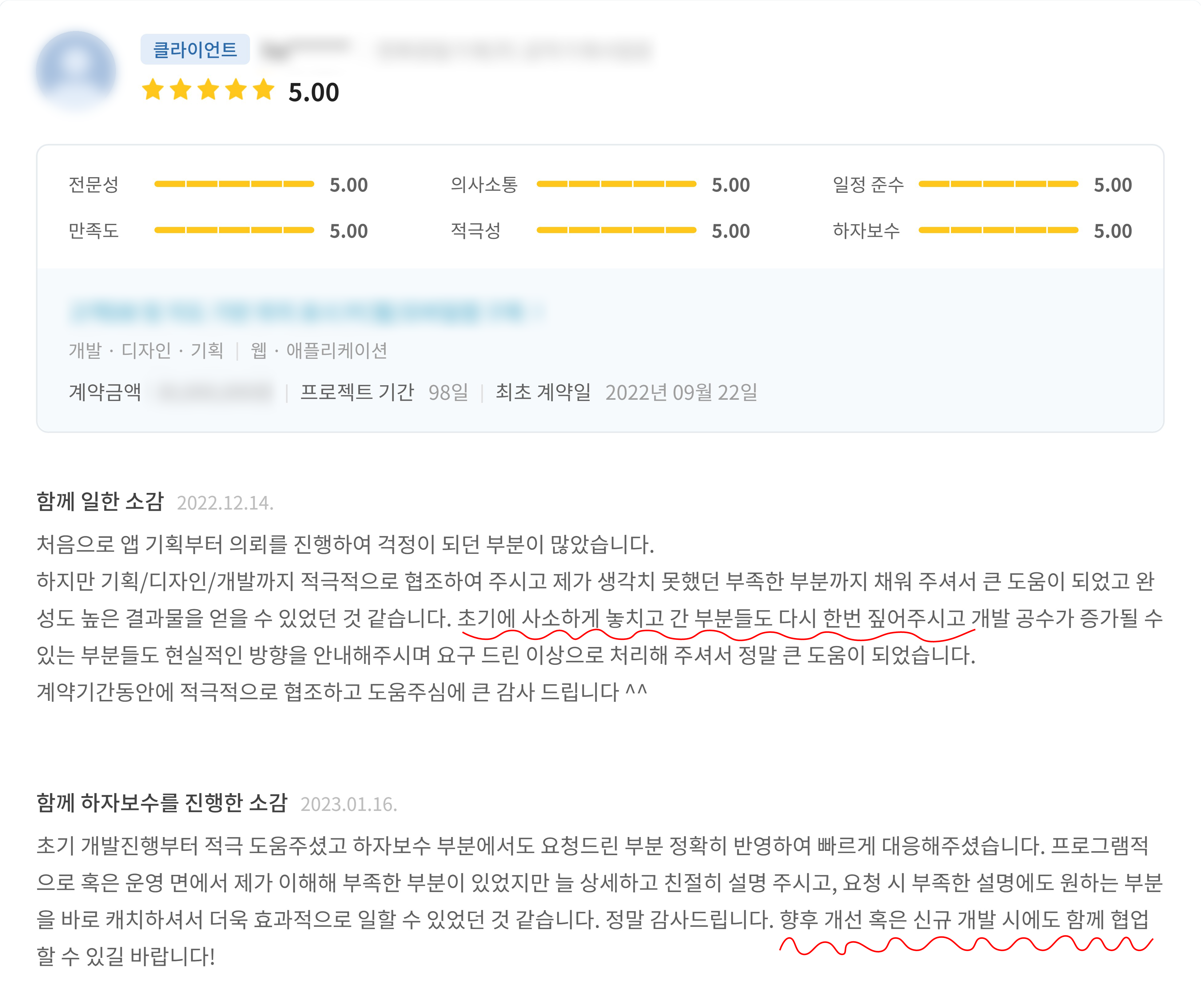1201x1008 pixels.
Task: Click the 클라이언트 badge label
Action: coord(194,50)
